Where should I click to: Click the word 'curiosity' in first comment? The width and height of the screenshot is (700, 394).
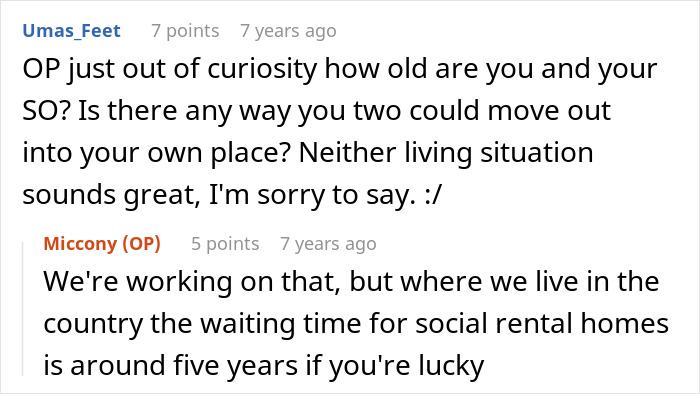pos(262,69)
